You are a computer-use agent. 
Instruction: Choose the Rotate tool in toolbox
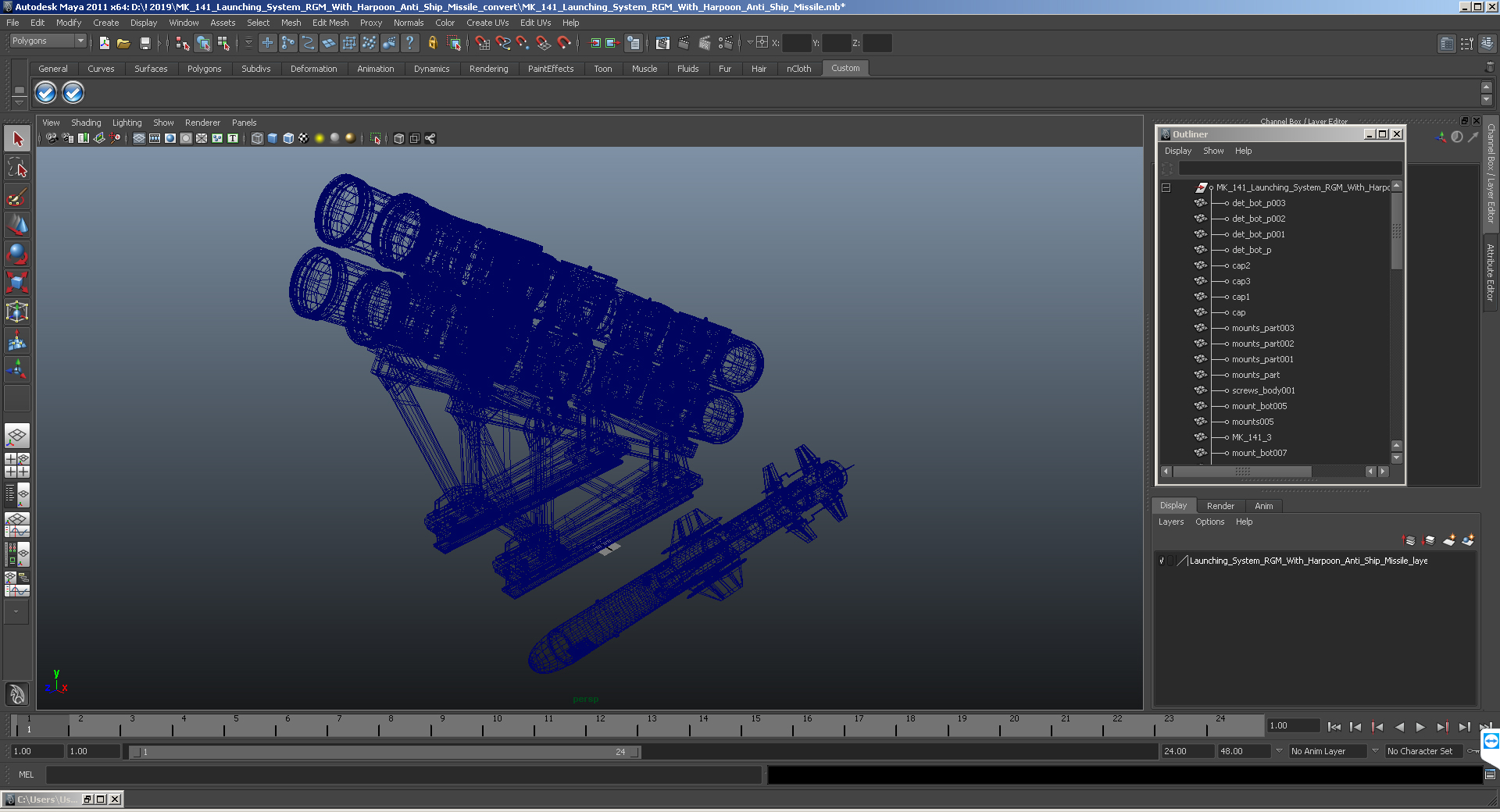point(17,255)
